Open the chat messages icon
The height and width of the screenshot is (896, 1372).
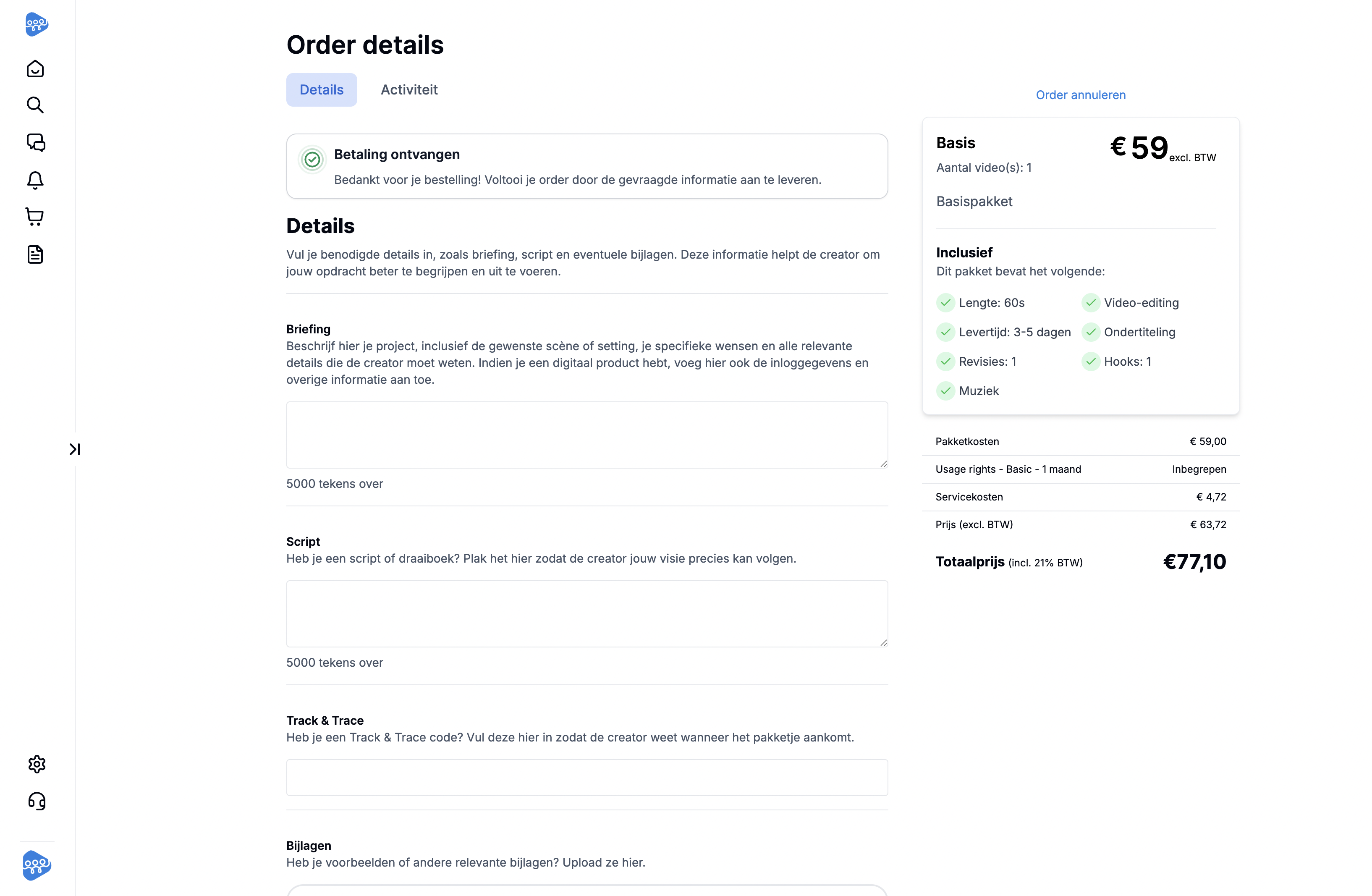tap(36, 142)
